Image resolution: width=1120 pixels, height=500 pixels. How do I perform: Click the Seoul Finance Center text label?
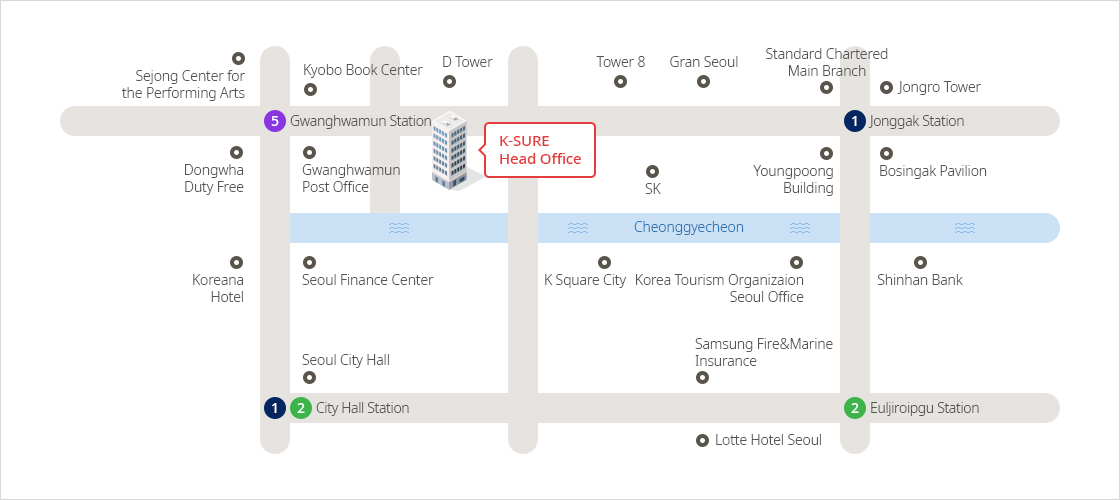pos(367,280)
